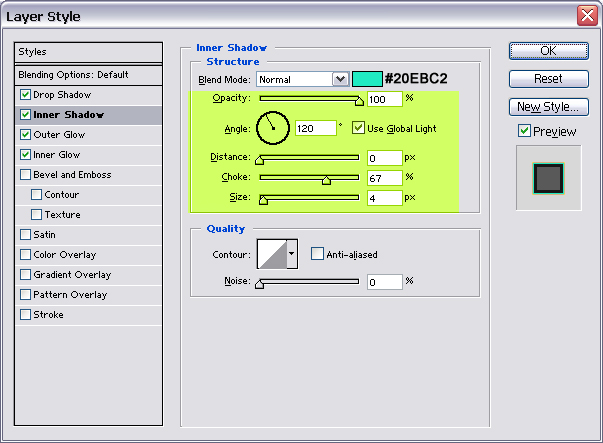The width and height of the screenshot is (603, 443).
Task: Toggle Use Global Light checkbox
Action: [359, 128]
